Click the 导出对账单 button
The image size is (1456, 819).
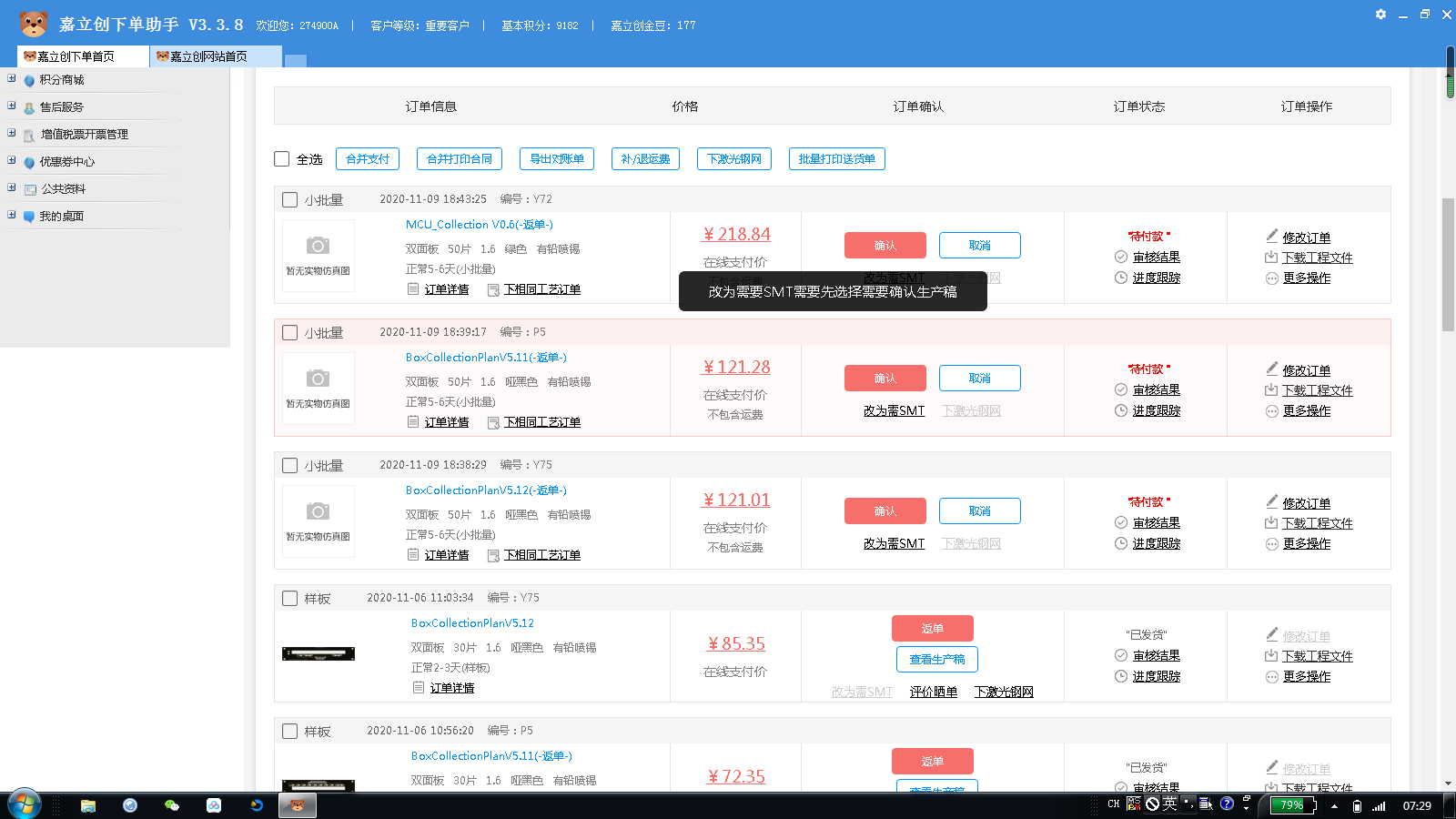557,158
